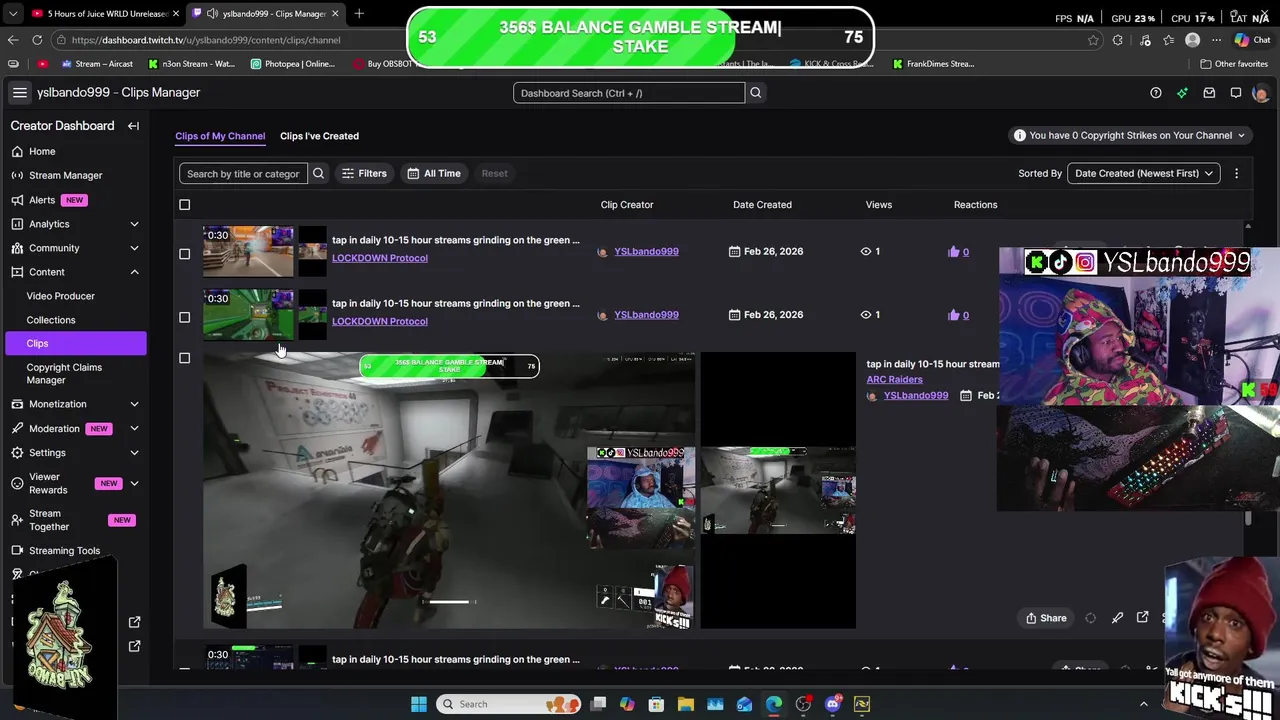Open the three-dot options menu near Sorted By
The width and height of the screenshot is (1280, 720).
click(1236, 173)
